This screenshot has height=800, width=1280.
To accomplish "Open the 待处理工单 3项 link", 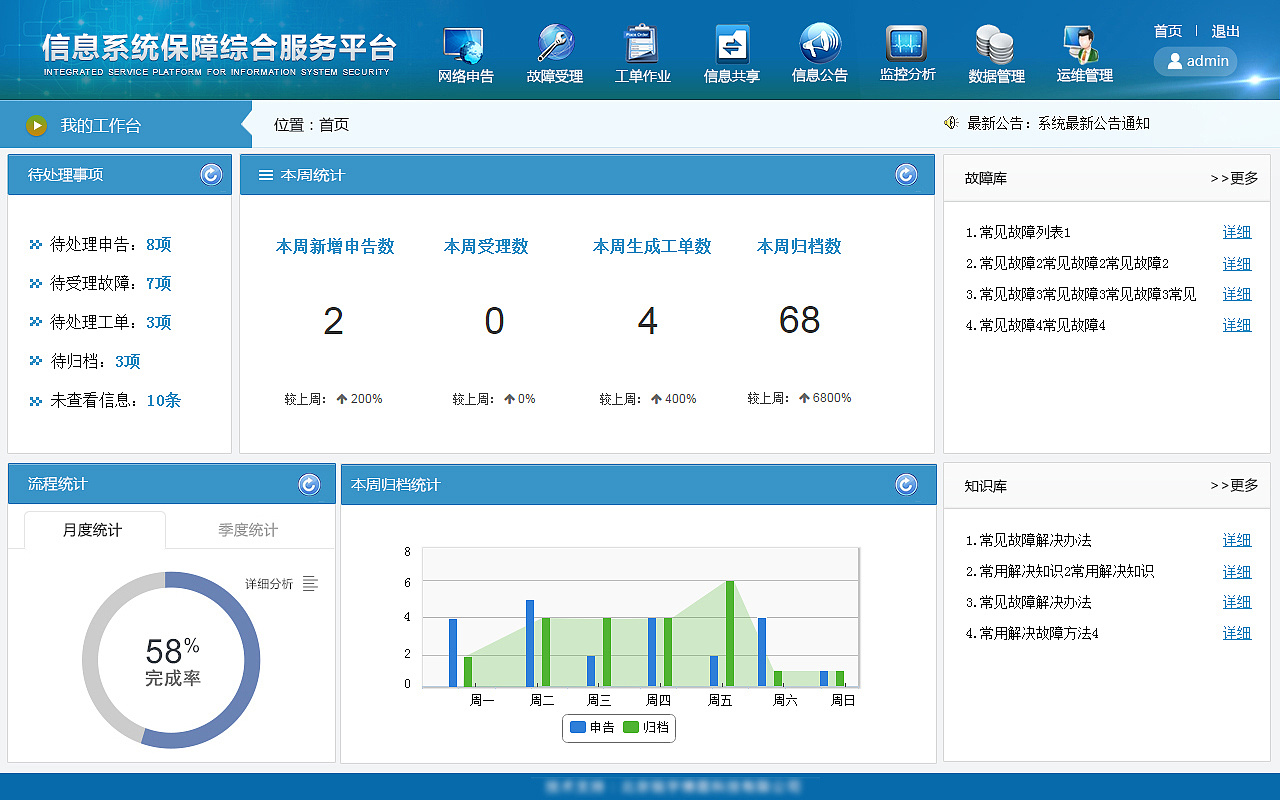I will [x=159, y=322].
